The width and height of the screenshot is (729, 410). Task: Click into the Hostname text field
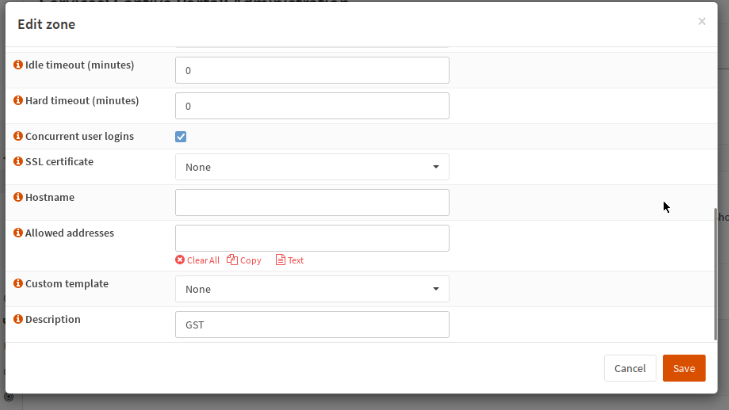[312, 203]
